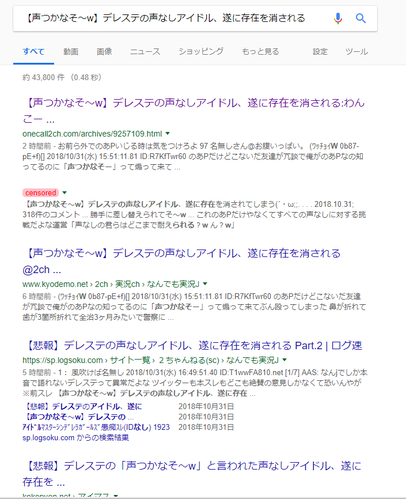Open the 設定 menu
The width and height of the screenshot is (406, 499).
click(320, 52)
